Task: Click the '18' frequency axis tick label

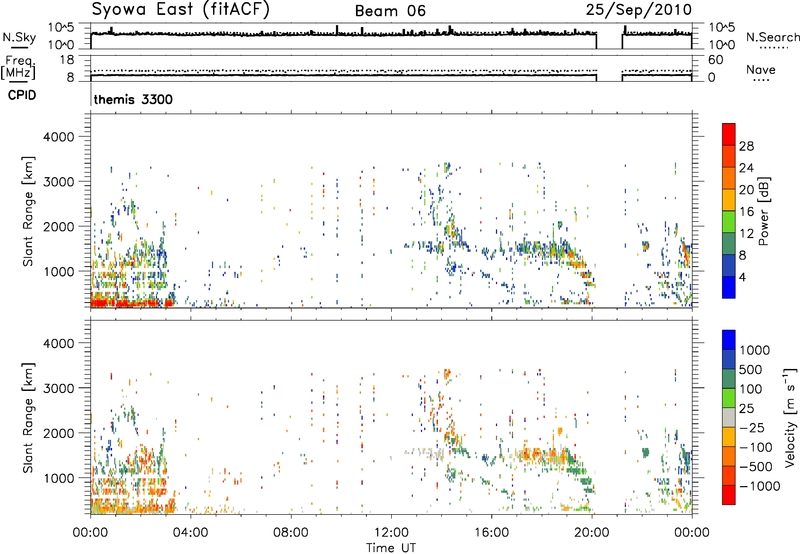Action: click(66, 60)
